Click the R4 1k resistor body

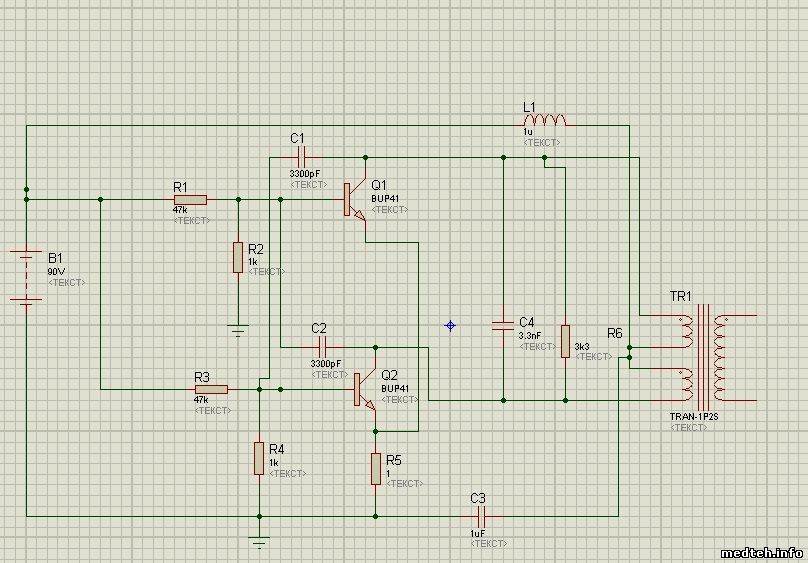click(259, 458)
